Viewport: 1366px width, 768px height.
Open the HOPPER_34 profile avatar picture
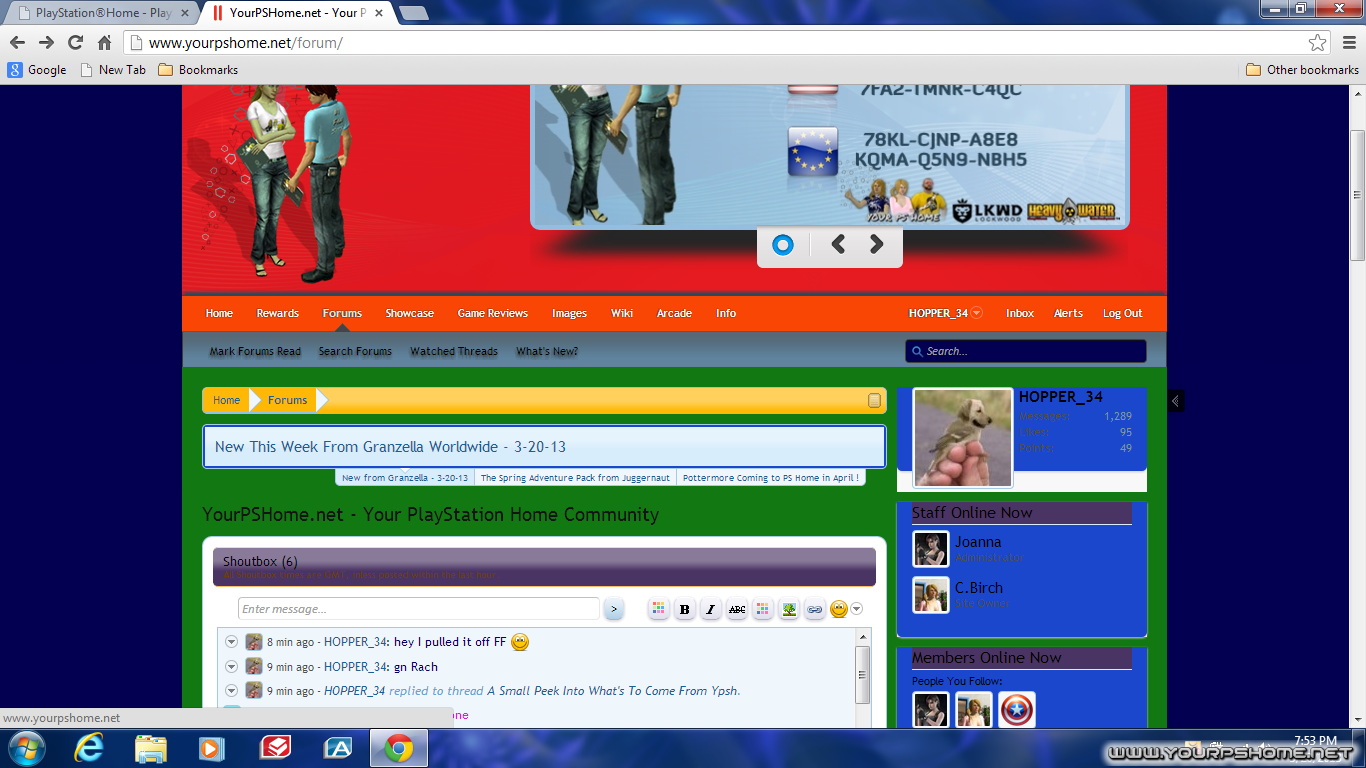pos(963,438)
